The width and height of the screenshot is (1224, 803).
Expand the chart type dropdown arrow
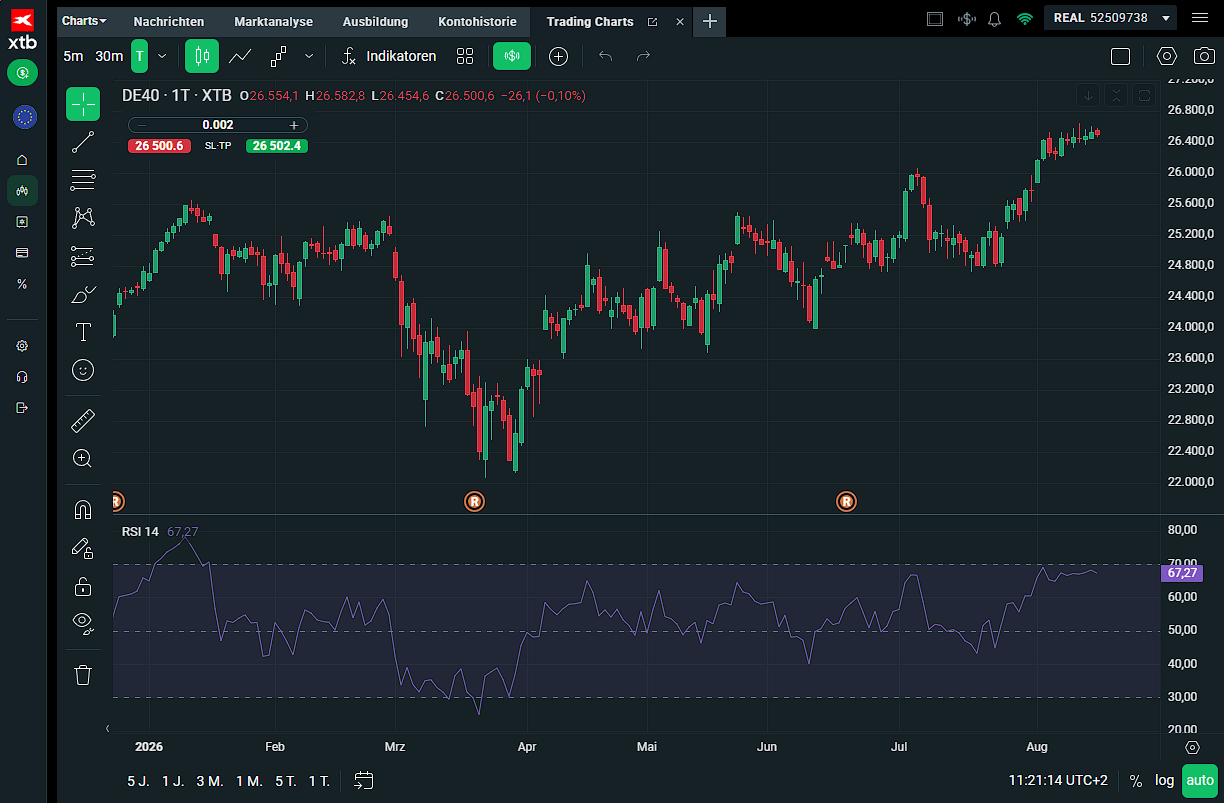(x=309, y=56)
